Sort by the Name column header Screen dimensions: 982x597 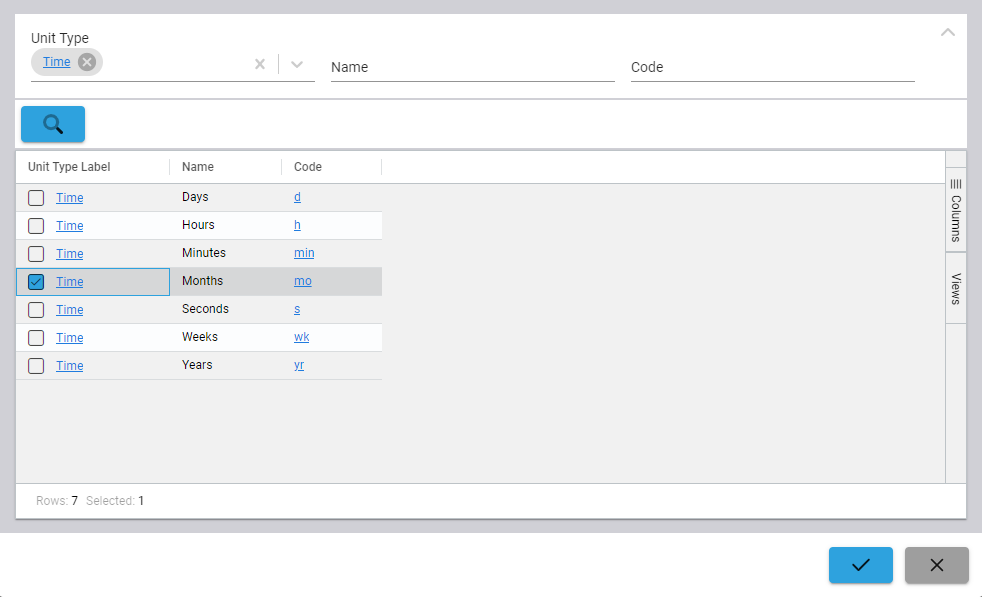tap(198, 167)
